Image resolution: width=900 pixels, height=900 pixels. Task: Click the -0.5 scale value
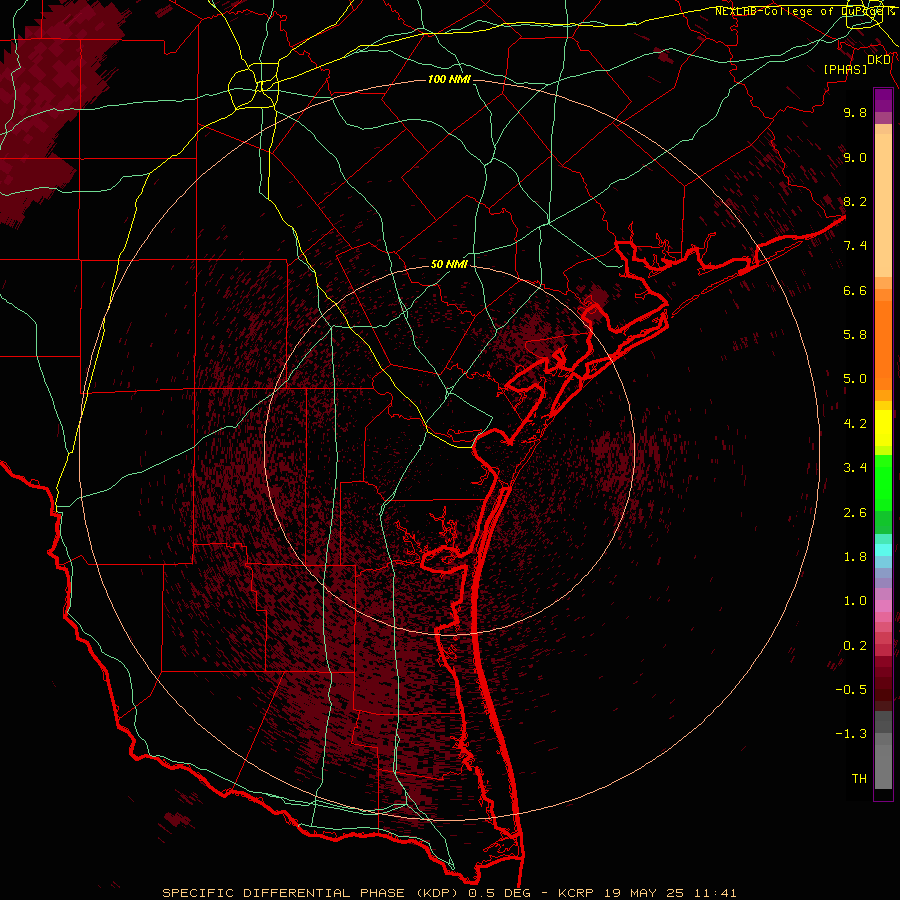[851, 690]
